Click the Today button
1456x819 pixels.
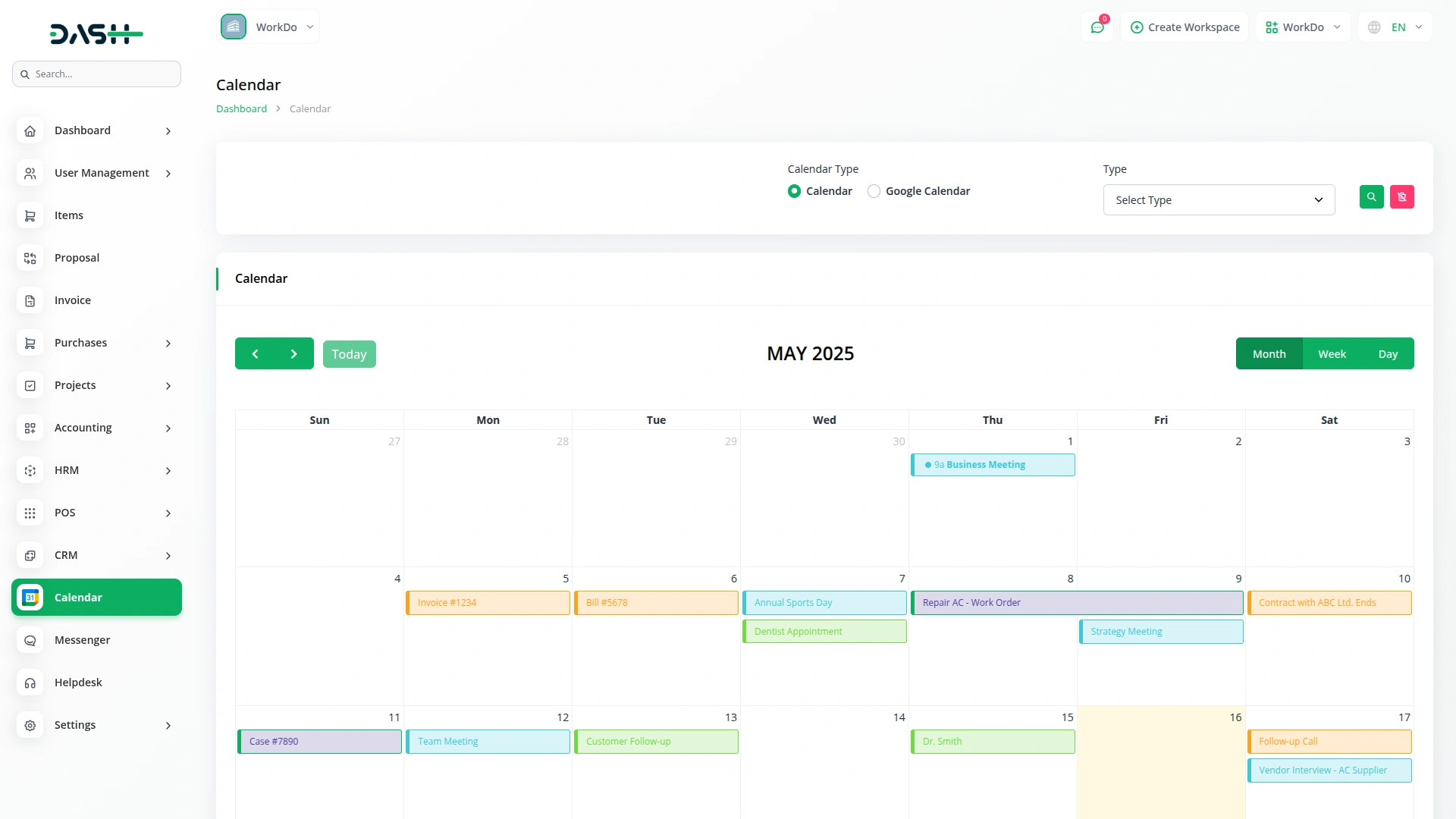tap(349, 353)
